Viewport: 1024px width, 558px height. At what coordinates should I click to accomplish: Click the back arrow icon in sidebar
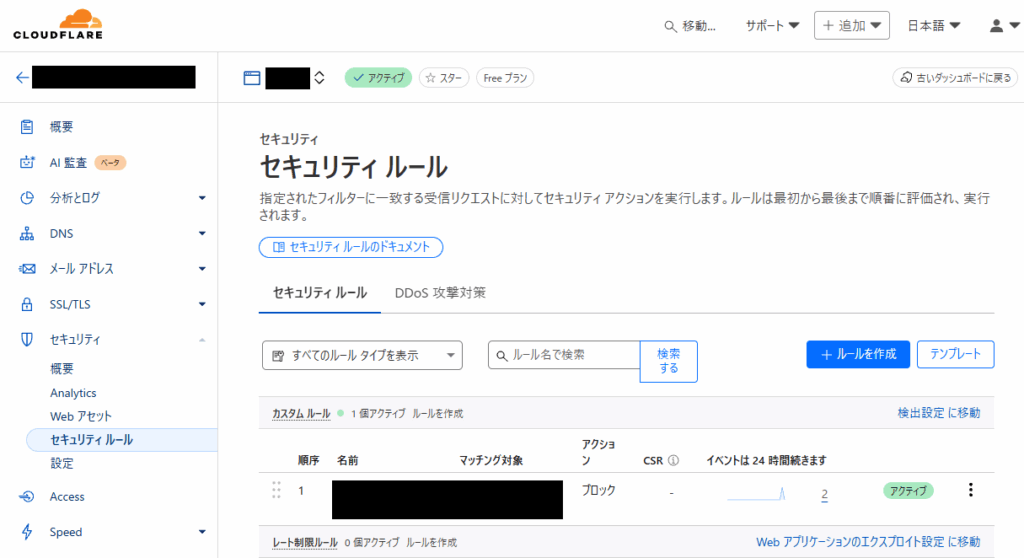point(22,78)
